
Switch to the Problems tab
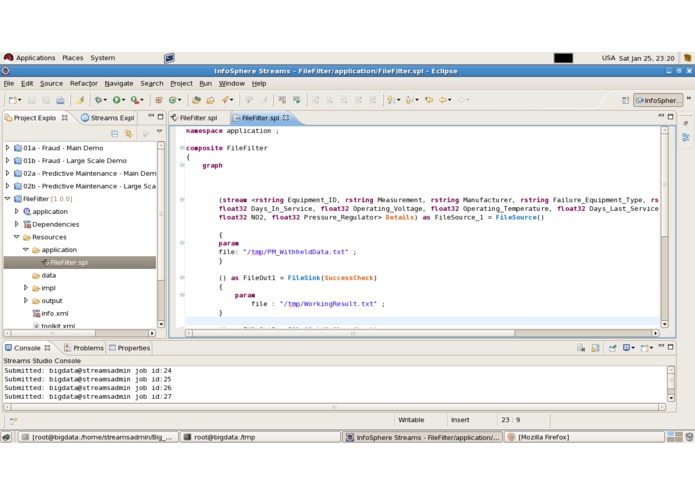84,348
